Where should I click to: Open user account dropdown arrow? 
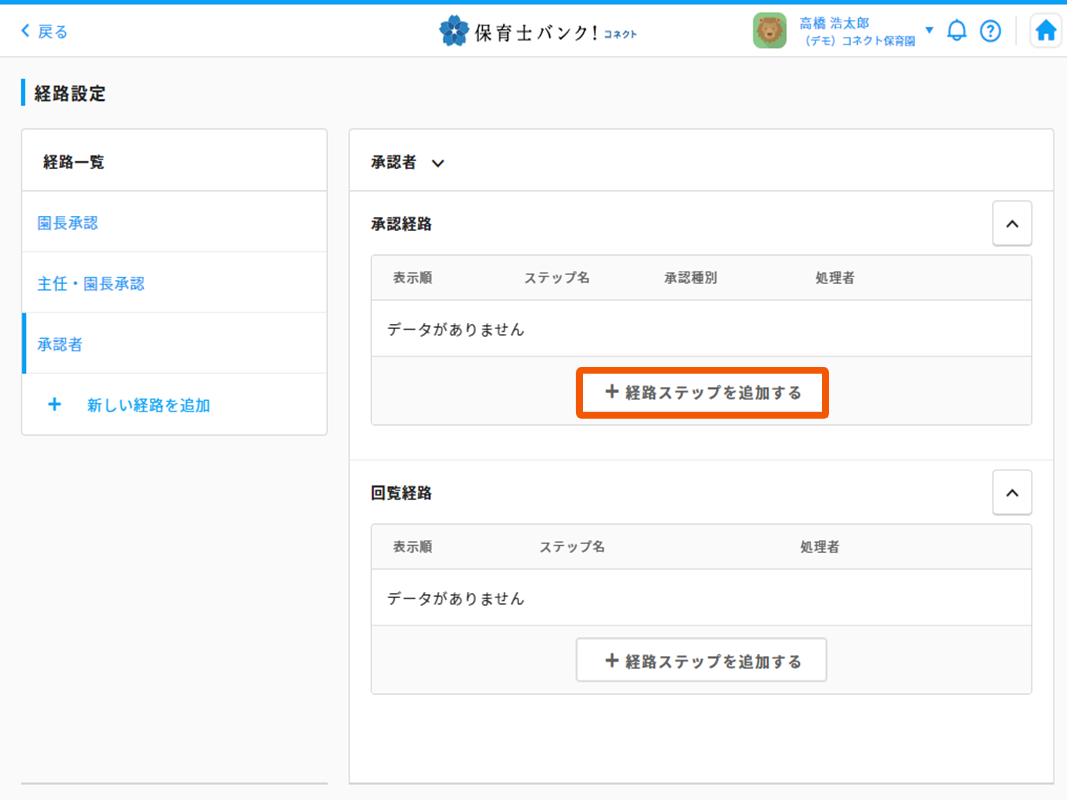pyautogui.click(x=929, y=30)
